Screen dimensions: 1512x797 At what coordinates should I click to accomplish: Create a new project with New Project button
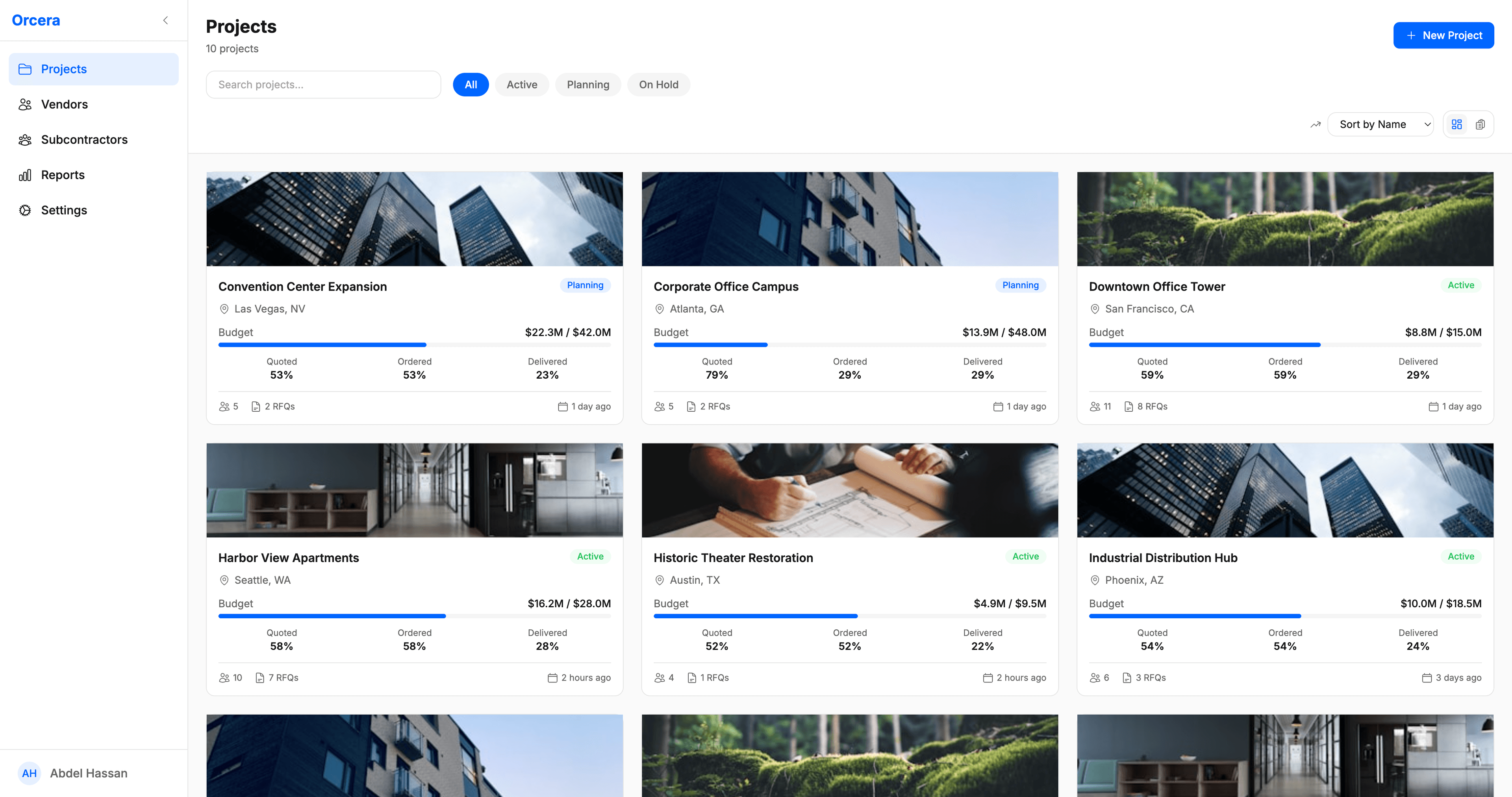click(x=1443, y=35)
